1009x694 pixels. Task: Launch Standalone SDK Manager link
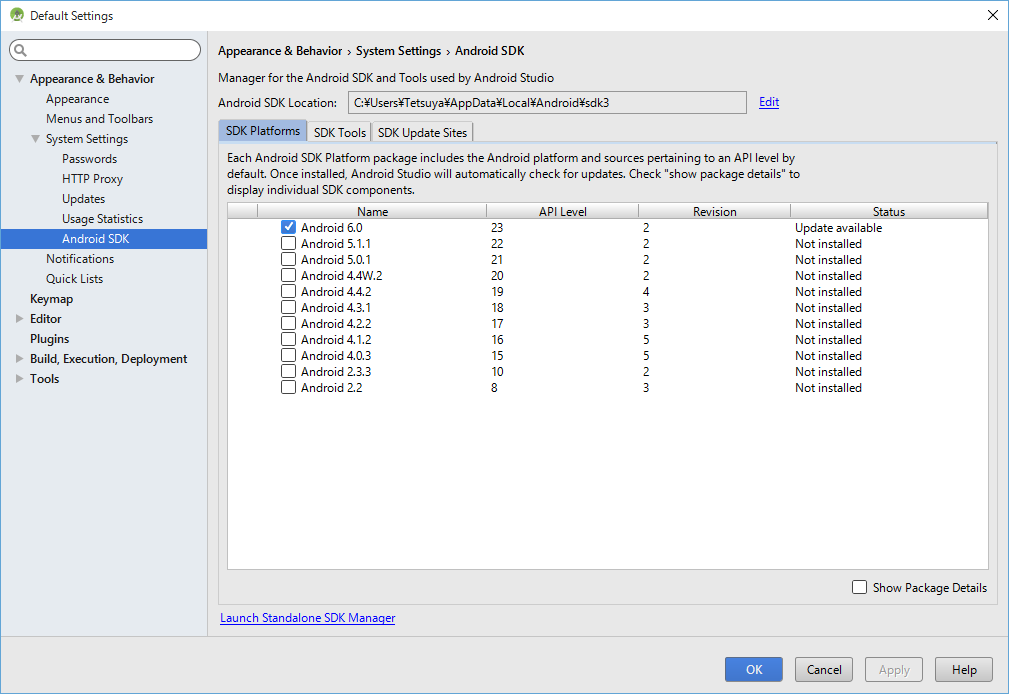[x=308, y=617]
